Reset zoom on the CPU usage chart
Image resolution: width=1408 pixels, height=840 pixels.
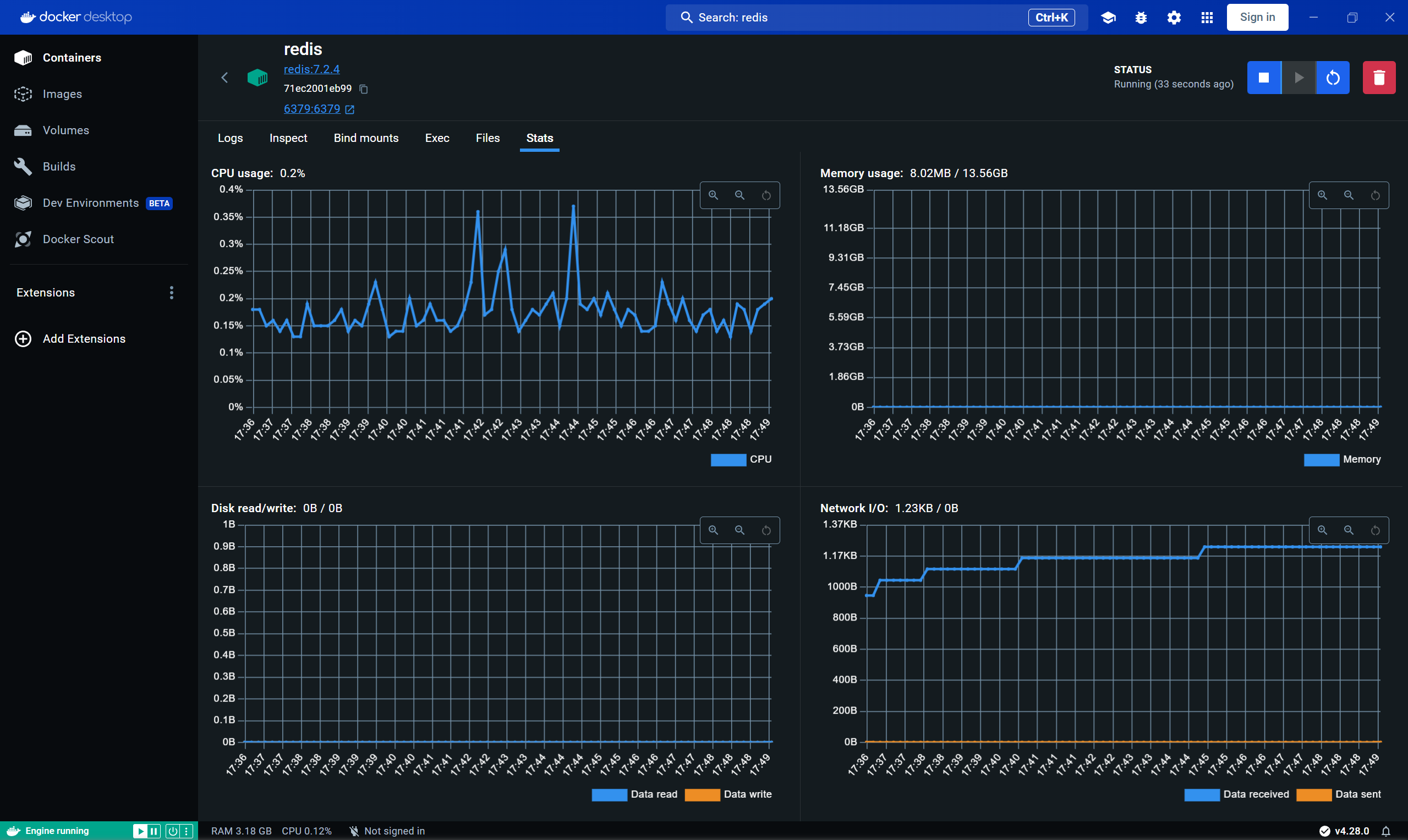[x=766, y=195]
